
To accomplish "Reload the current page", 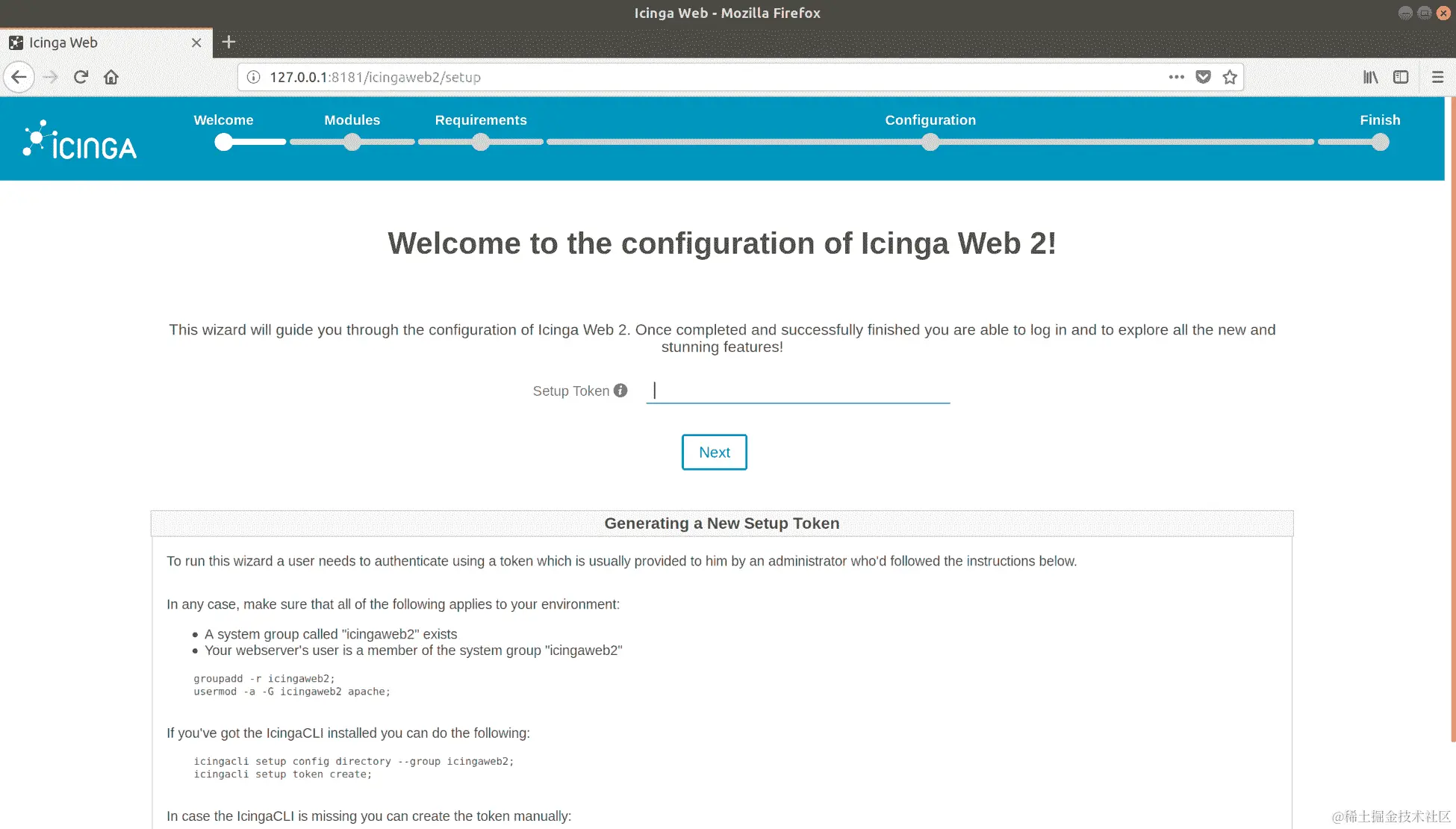I will (81, 77).
